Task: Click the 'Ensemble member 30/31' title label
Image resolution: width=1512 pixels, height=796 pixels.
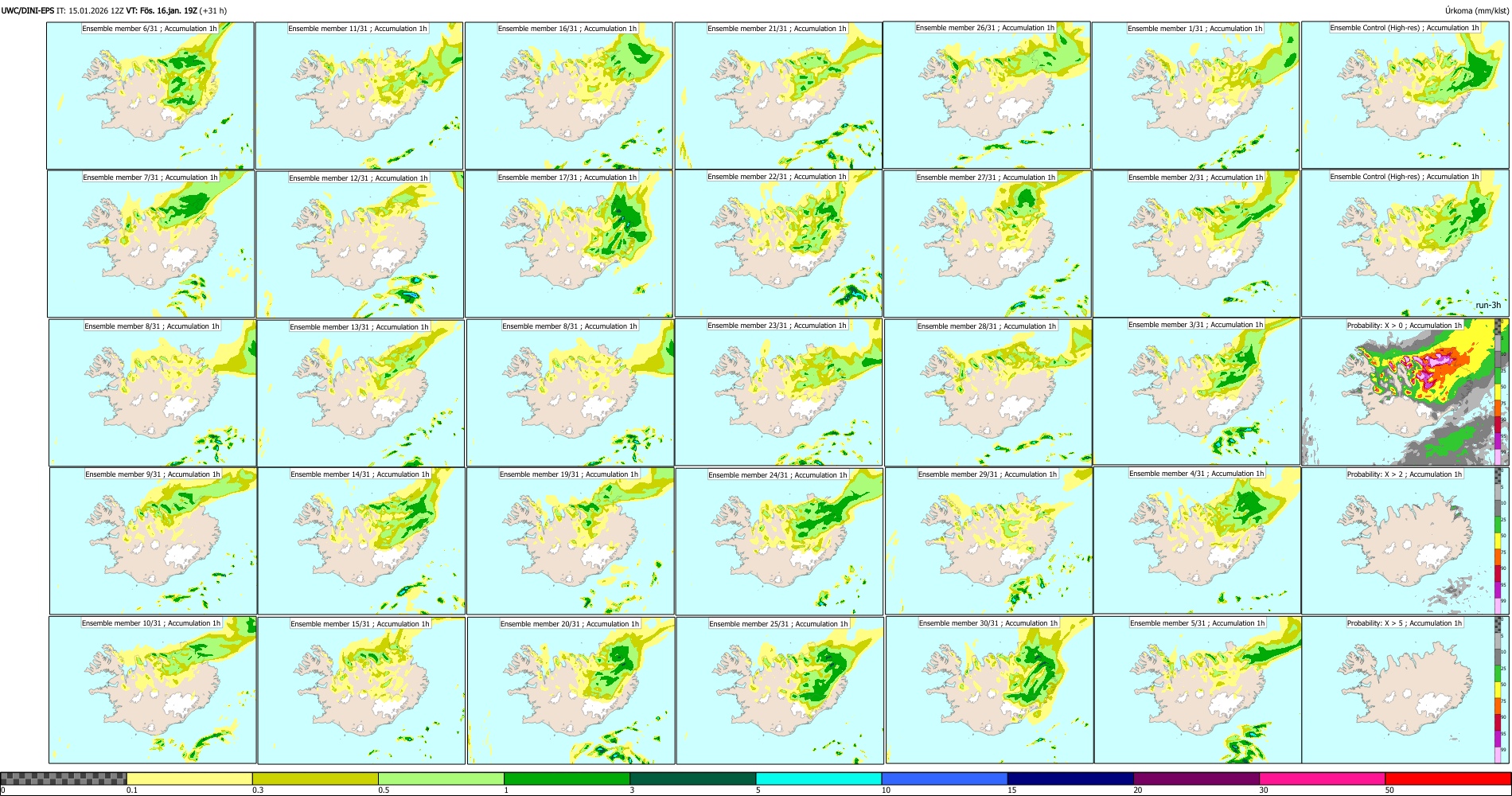Action: click(x=988, y=623)
